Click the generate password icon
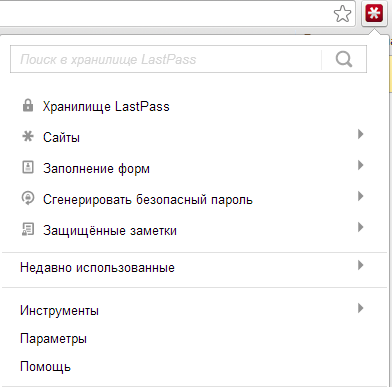The image size is (392, 387). [x=28, y=198]
